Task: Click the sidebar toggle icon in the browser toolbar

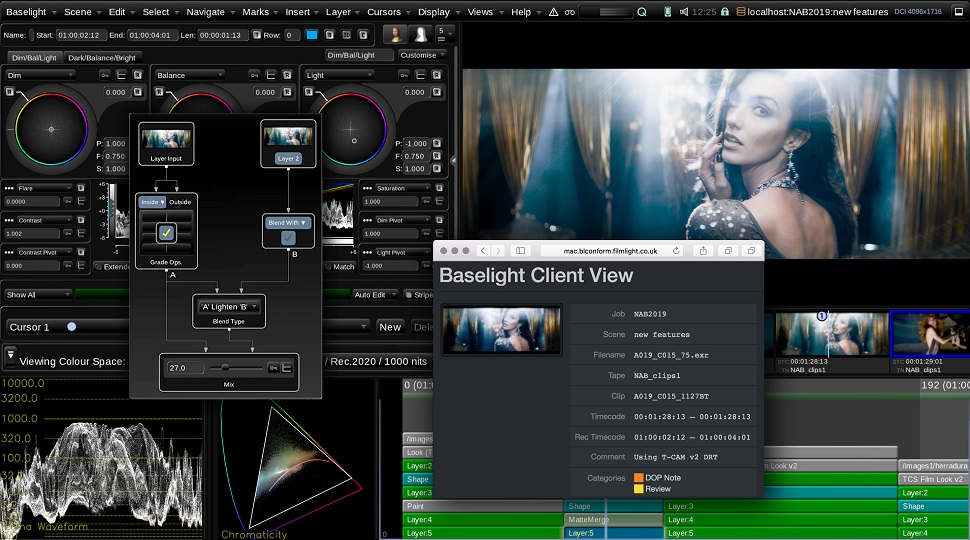Action: [x=520, y=251]
